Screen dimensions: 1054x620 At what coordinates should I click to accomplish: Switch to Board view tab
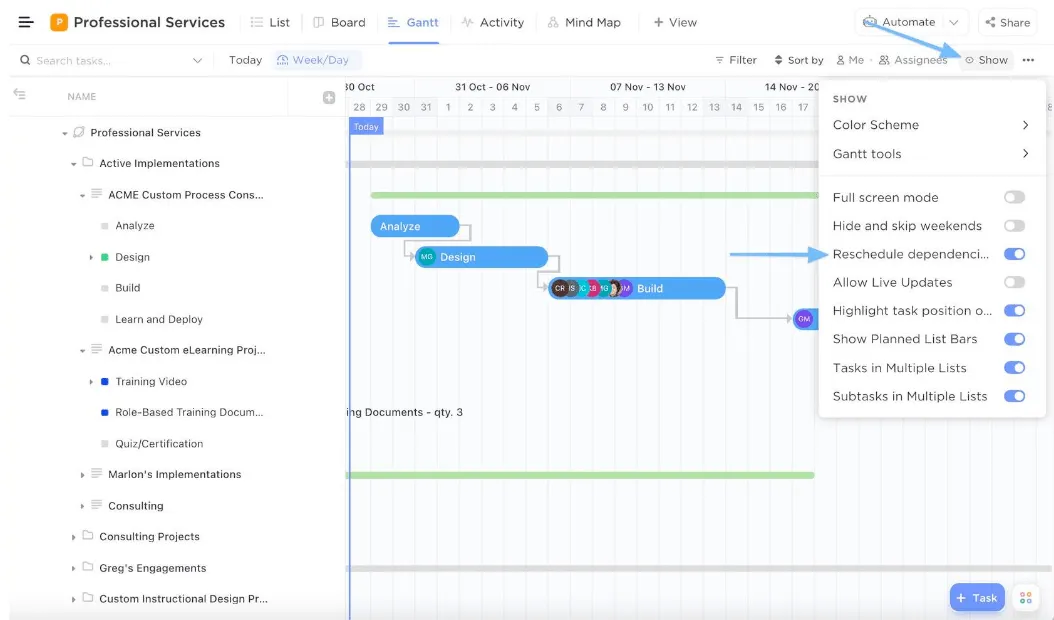(339, 22)
